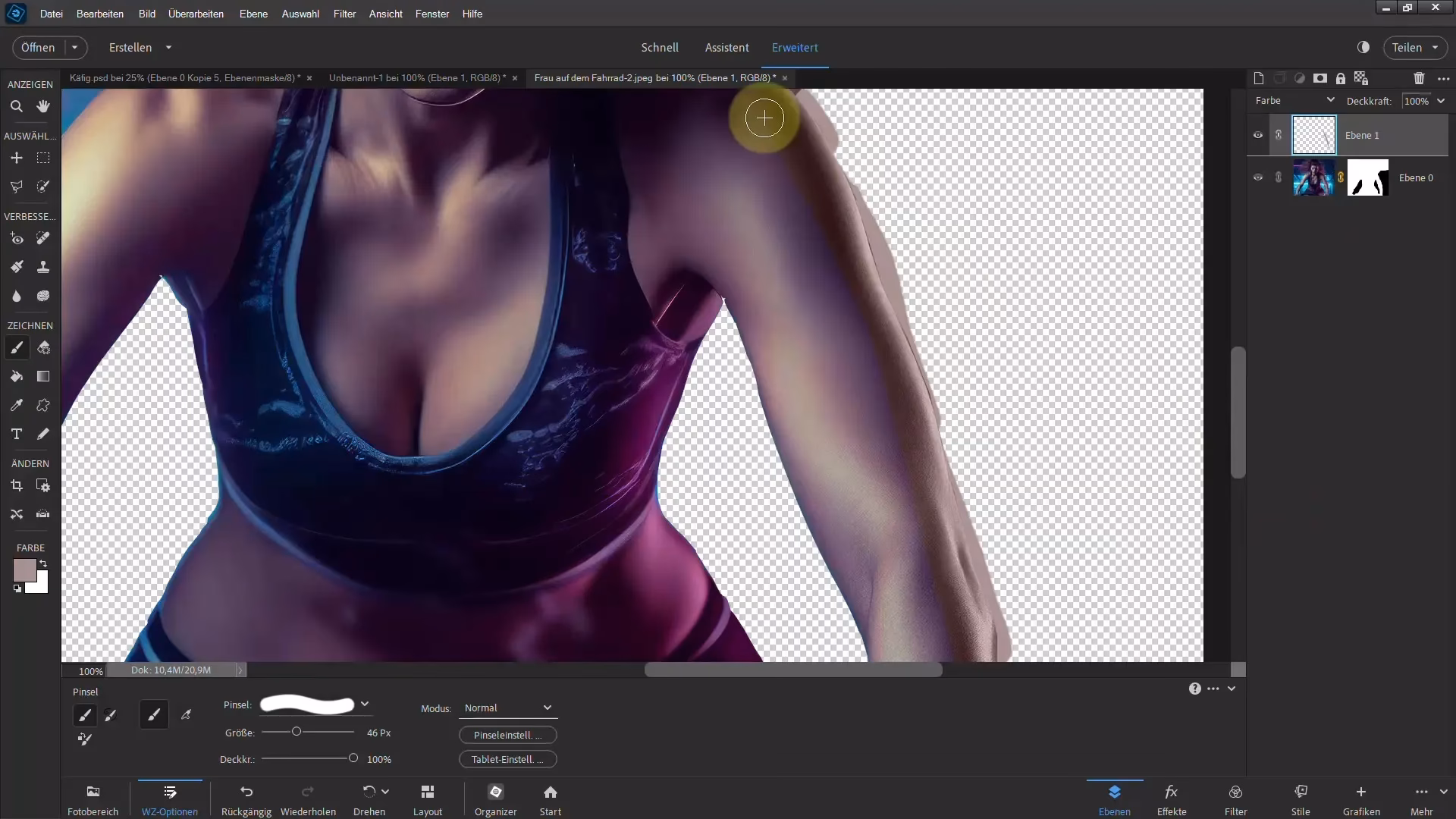Click the foreground color swatch
Screen dimensions: 1456x819
click(24, 570)
